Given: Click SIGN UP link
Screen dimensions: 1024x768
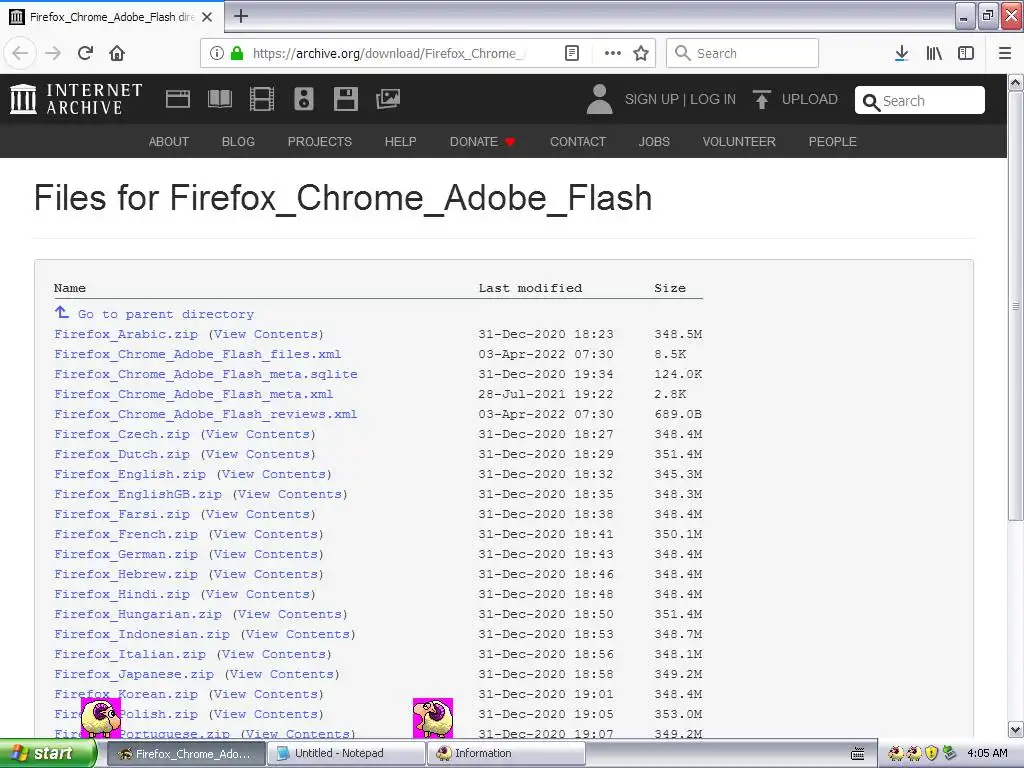Looking at the screenshot, I should coord(652,99).
